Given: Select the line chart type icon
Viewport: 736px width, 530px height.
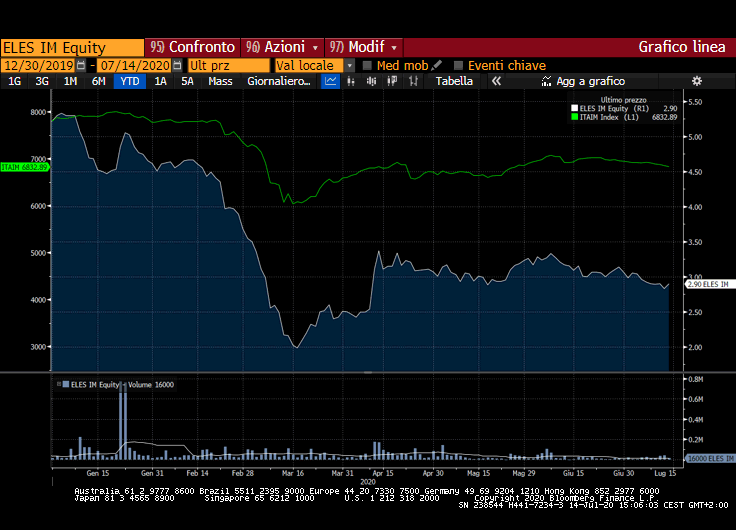Looking at the screenshot, I should pyautogui.click(x=331, y=81).
